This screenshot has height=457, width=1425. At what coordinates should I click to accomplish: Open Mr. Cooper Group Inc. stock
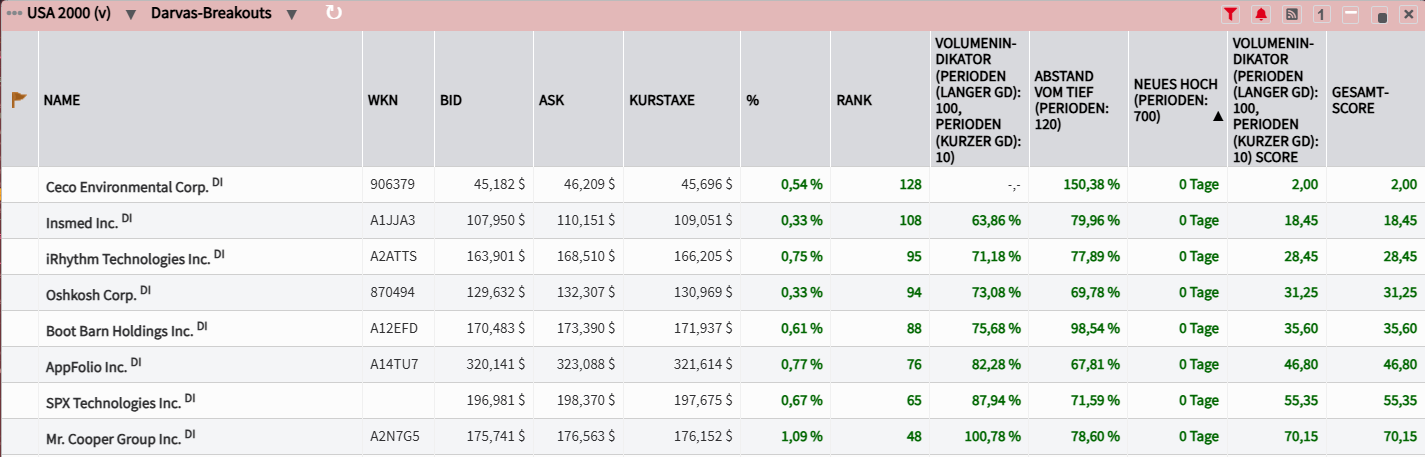[x=113, y=438]
